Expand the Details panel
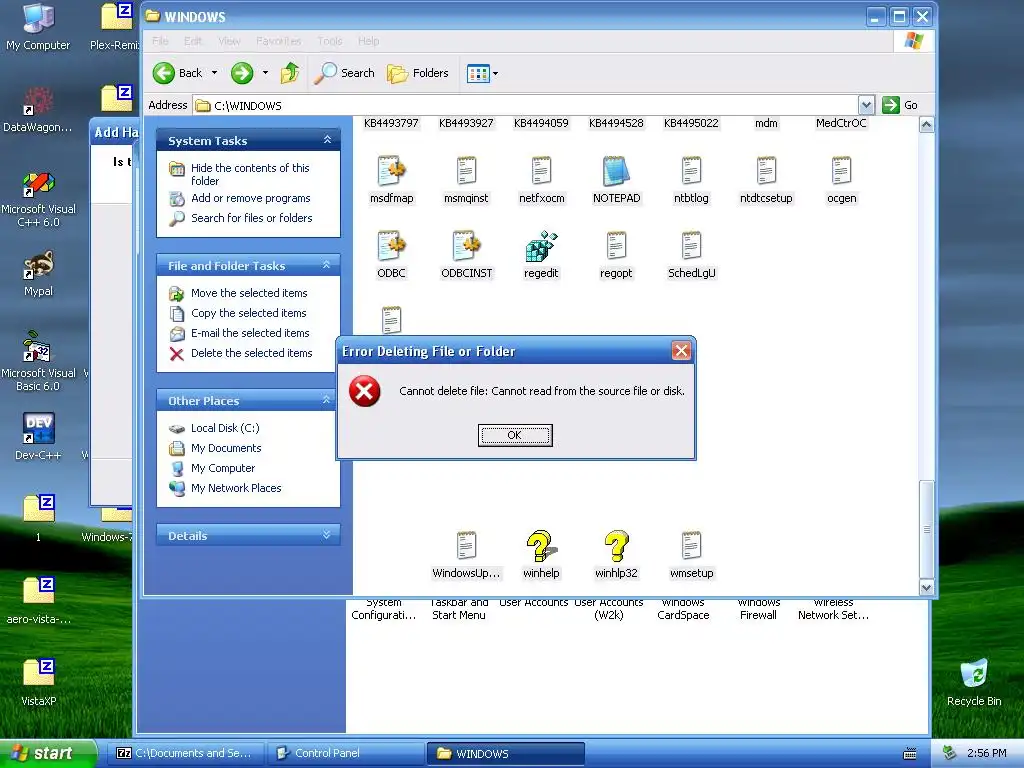This screenshot has height=768, width=1024. [327, 535]
